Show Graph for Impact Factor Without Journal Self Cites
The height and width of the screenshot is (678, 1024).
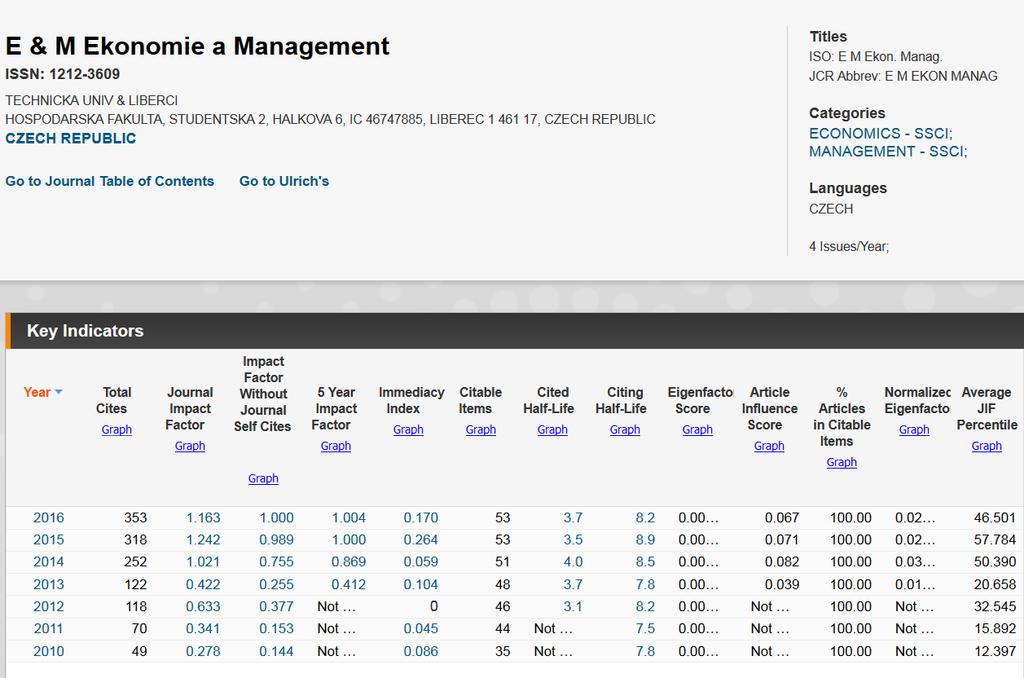coord(263,478)
